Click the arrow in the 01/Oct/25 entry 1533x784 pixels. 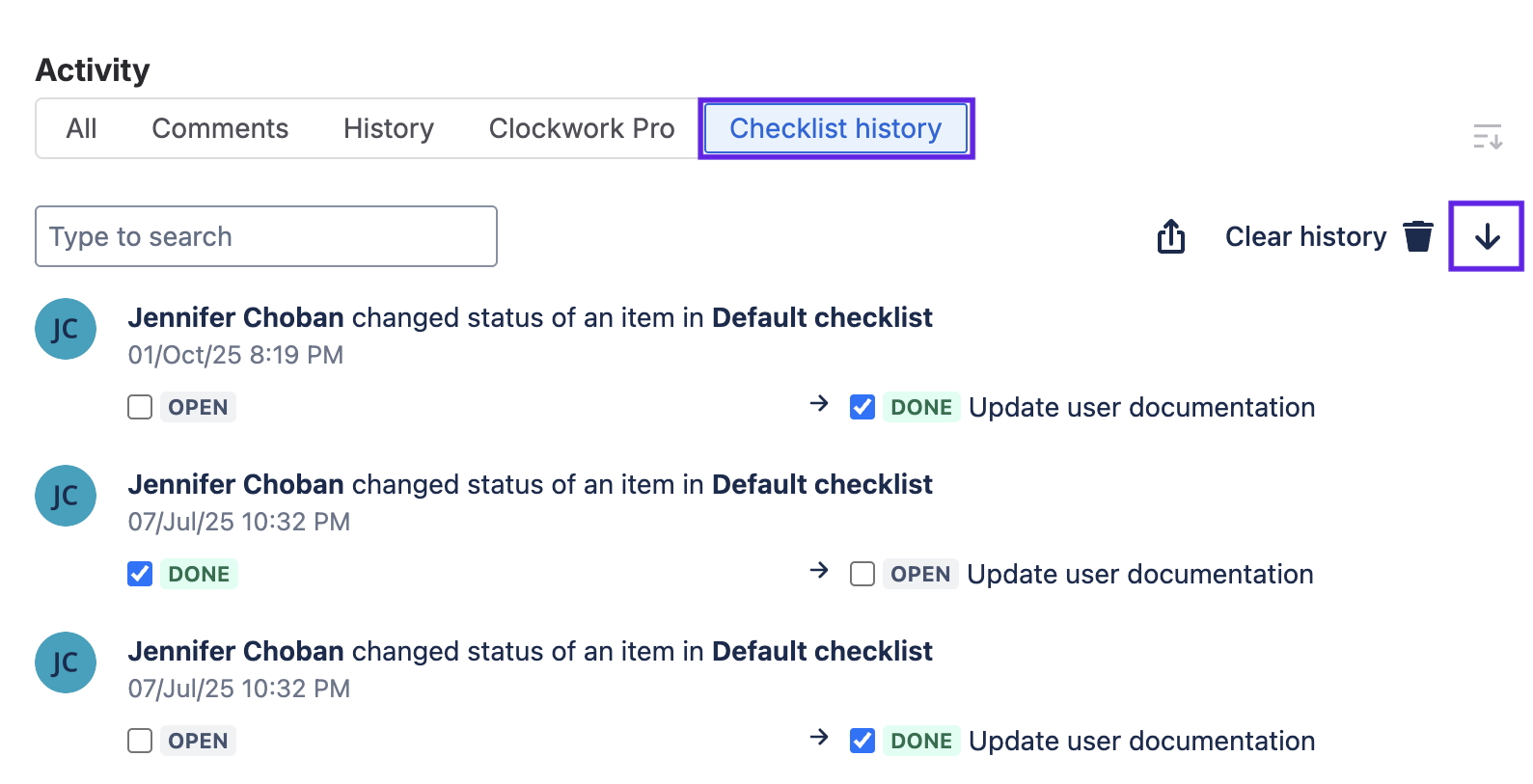click(x=819, y=403)
